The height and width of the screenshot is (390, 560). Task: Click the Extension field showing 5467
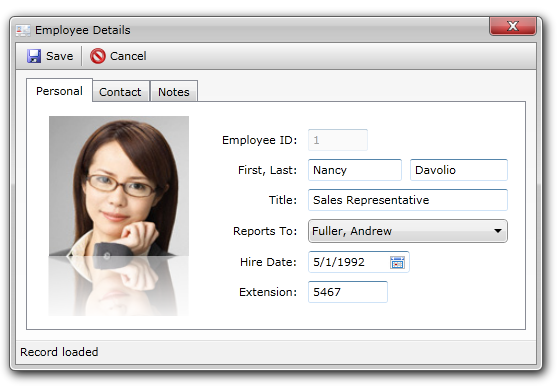click(x=348, y=292)
